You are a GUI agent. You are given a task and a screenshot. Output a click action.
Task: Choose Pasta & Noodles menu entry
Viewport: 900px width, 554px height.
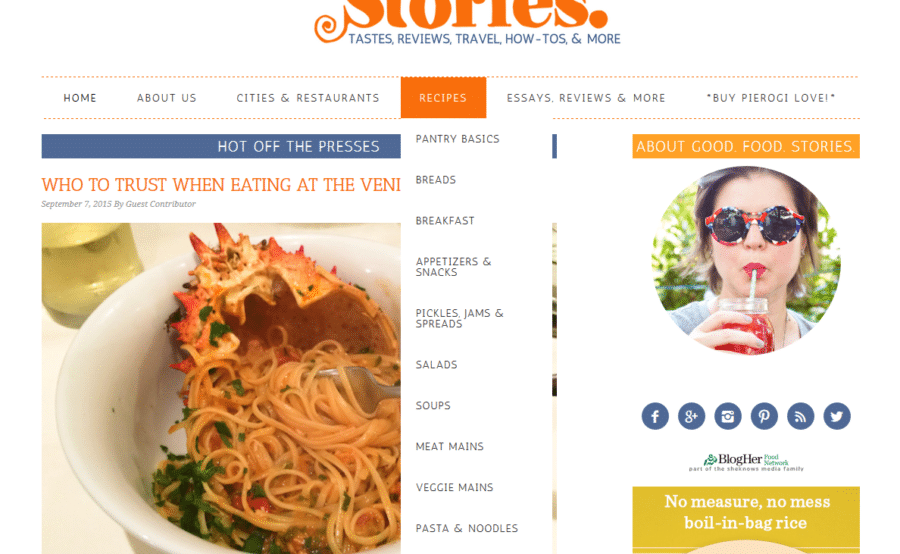pyautogui.click(x=467, y=528)
